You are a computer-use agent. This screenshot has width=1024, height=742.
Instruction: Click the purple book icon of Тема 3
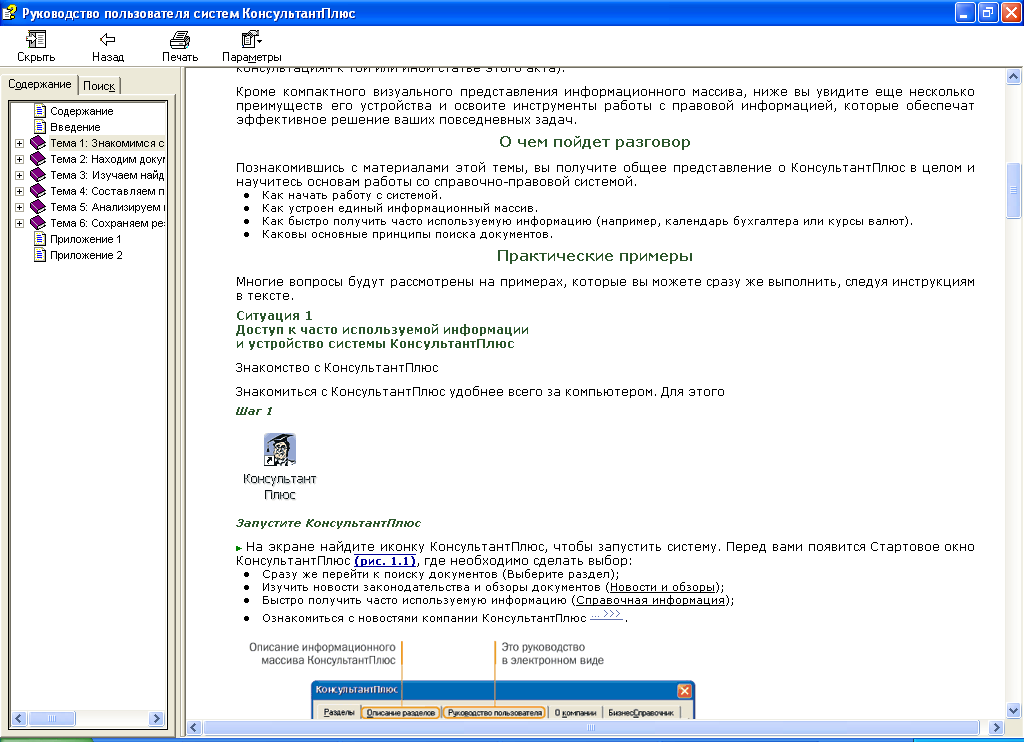point(38,174)
